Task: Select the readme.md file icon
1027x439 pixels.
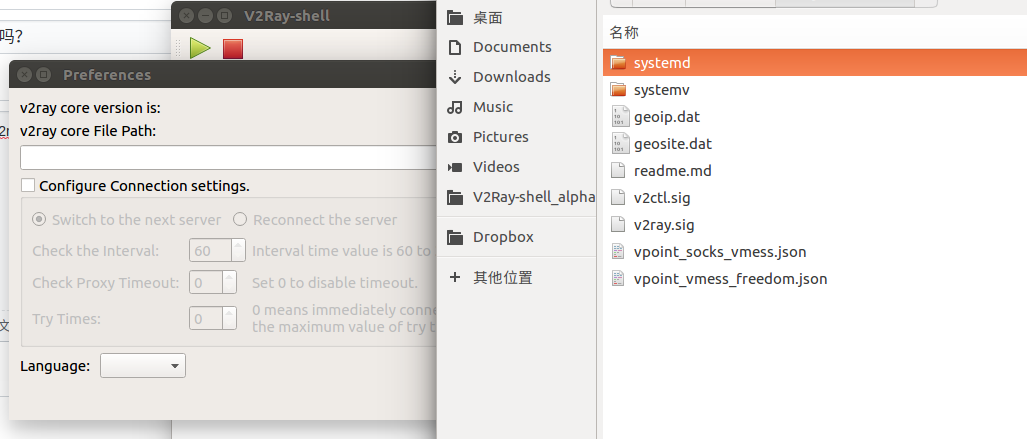Action: pyautogui.click(x=618, y=171)
